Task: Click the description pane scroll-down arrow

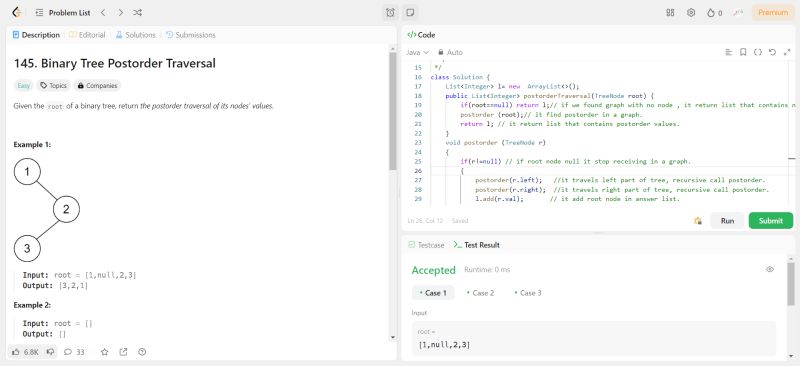Action: click(392, 337)
